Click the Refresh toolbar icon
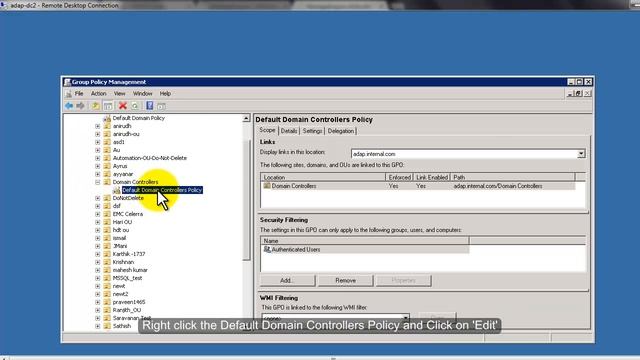 135,106
